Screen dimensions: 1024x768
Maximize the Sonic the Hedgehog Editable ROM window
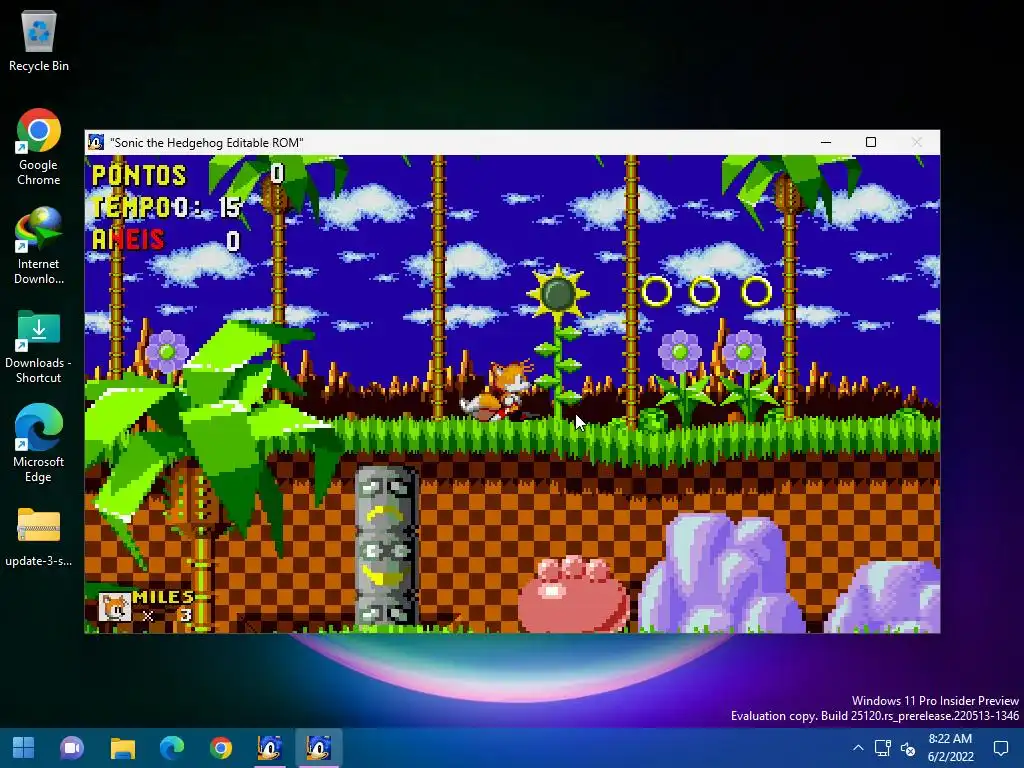(x=871, y=142)
